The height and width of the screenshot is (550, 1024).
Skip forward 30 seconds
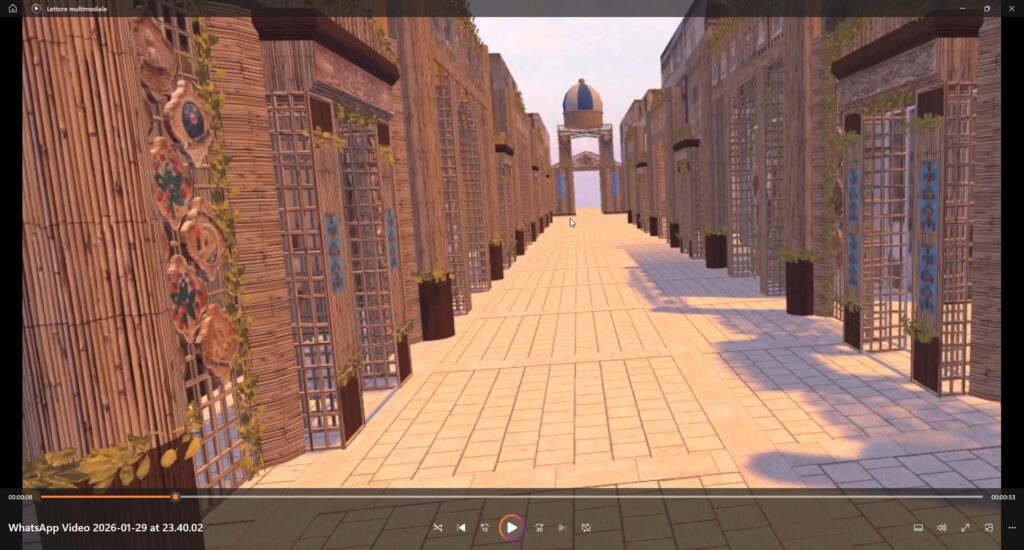click(538, 527)
